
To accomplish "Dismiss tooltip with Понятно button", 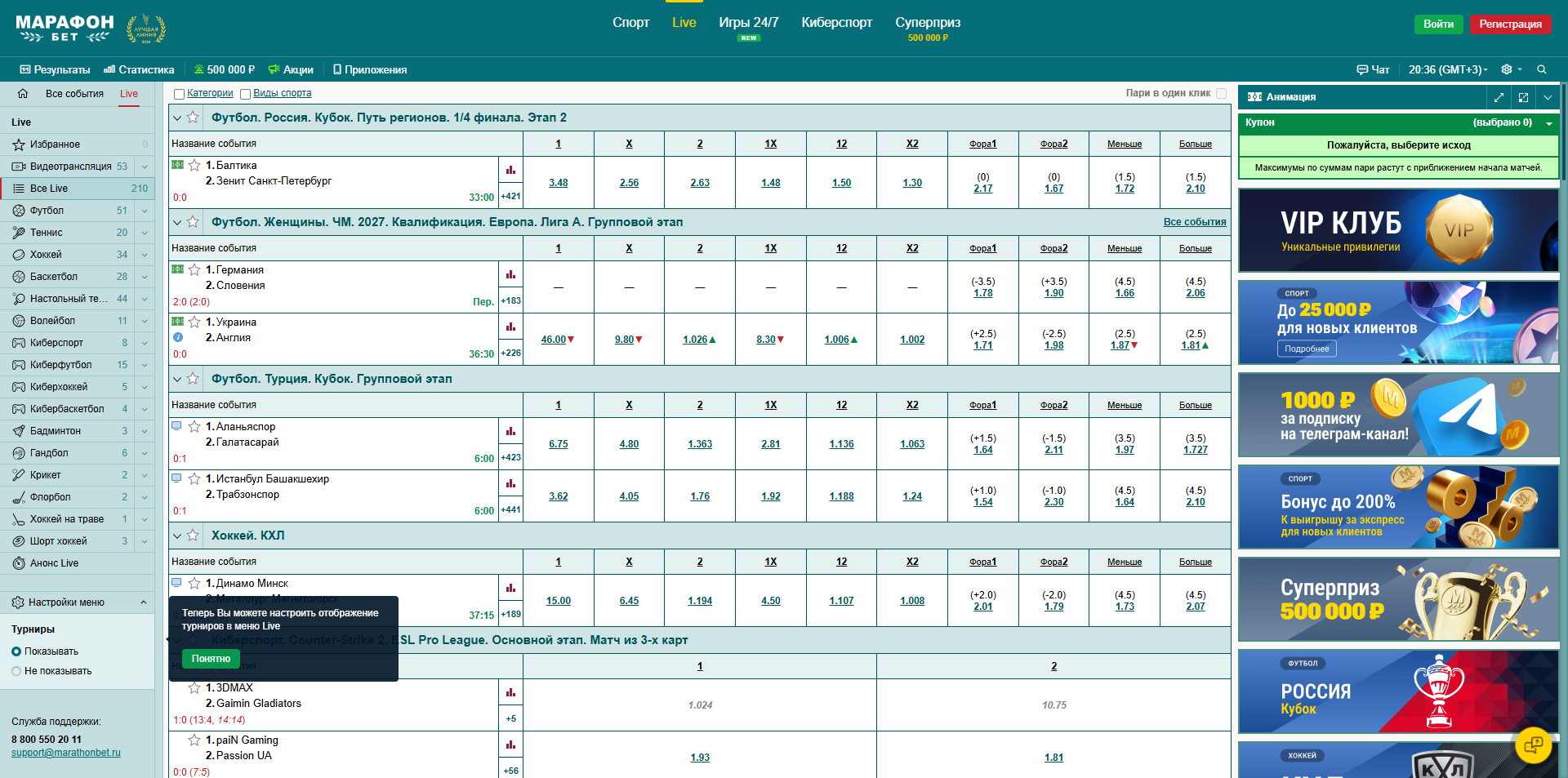I will coord(211,659).
